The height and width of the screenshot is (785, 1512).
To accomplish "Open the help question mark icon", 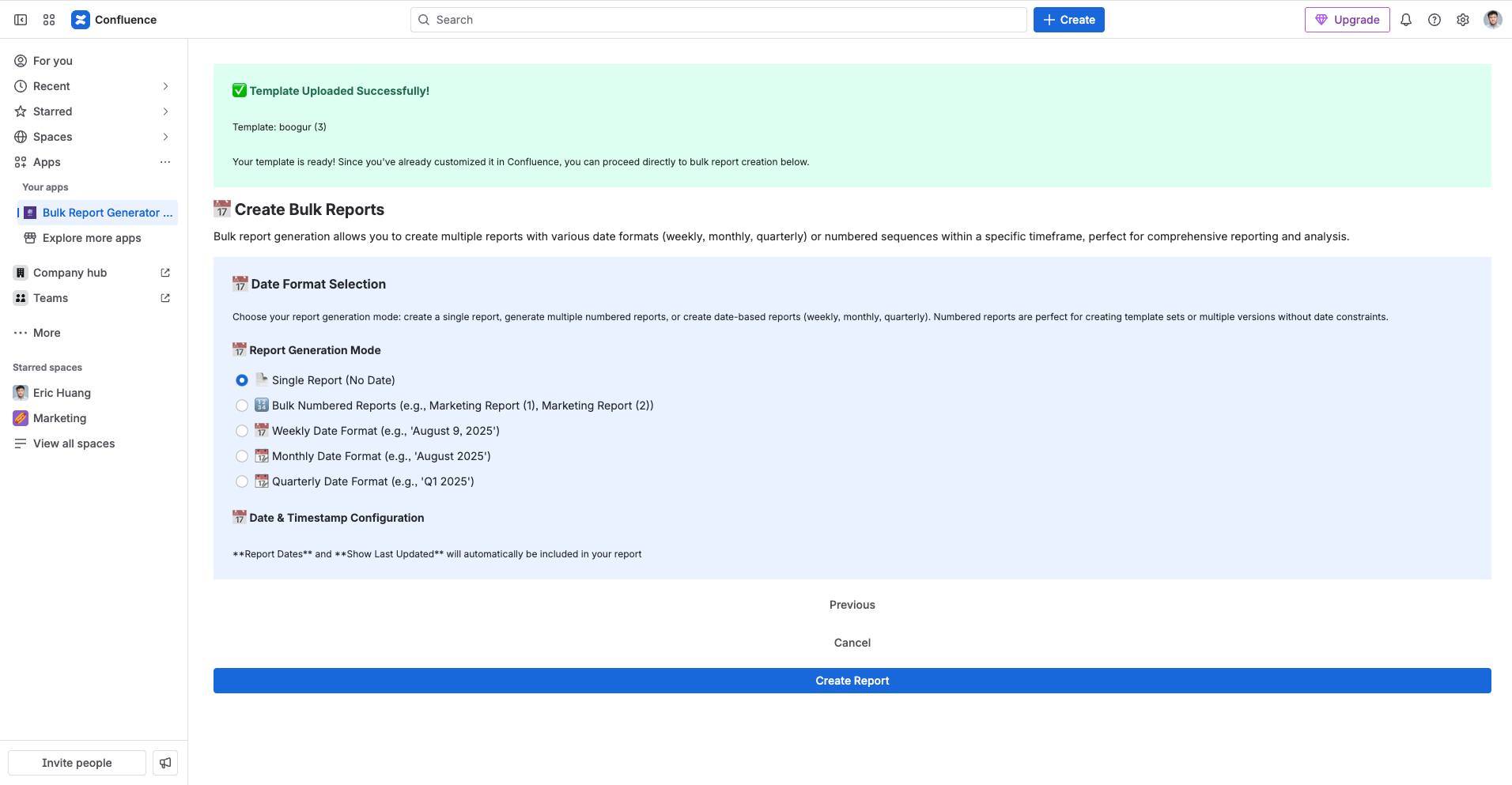I will pos(1435,20).
